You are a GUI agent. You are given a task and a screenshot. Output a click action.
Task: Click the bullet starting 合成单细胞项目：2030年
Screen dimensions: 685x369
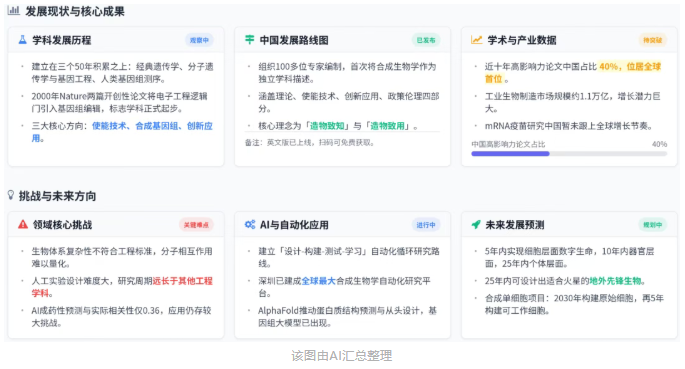[574, 304]
